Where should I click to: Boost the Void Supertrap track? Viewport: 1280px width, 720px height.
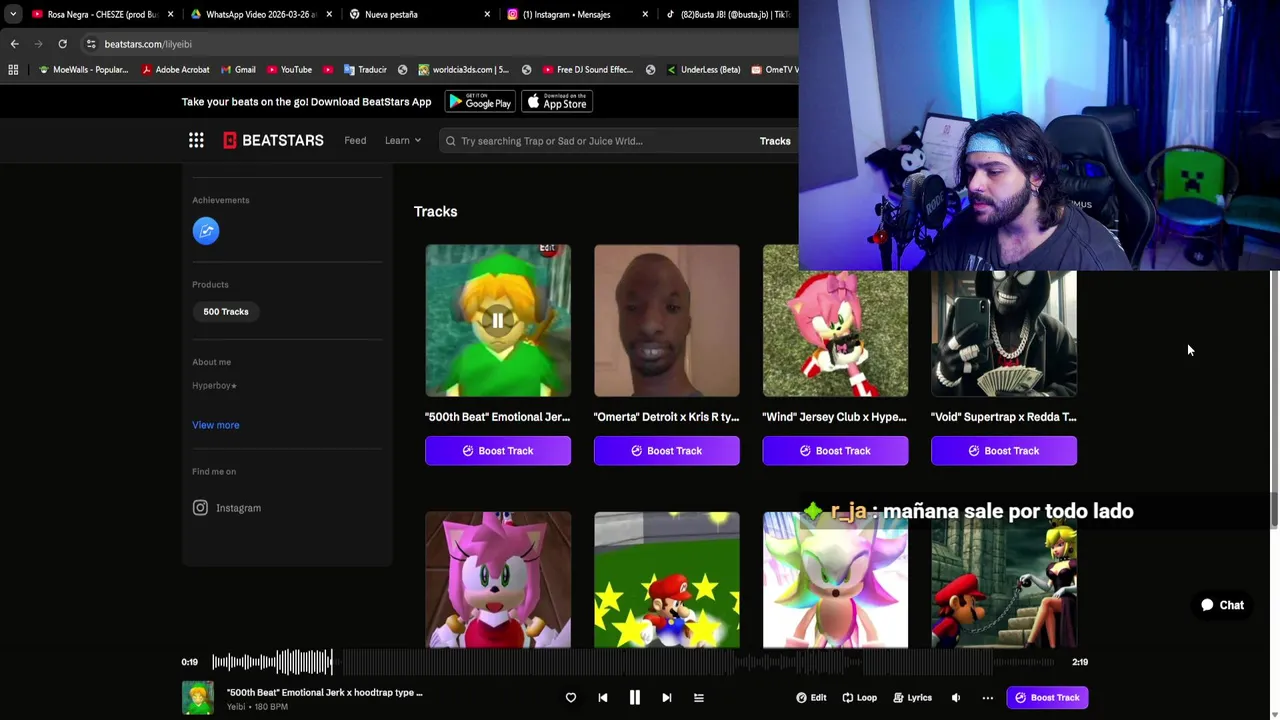click(x=1004, y=451)
